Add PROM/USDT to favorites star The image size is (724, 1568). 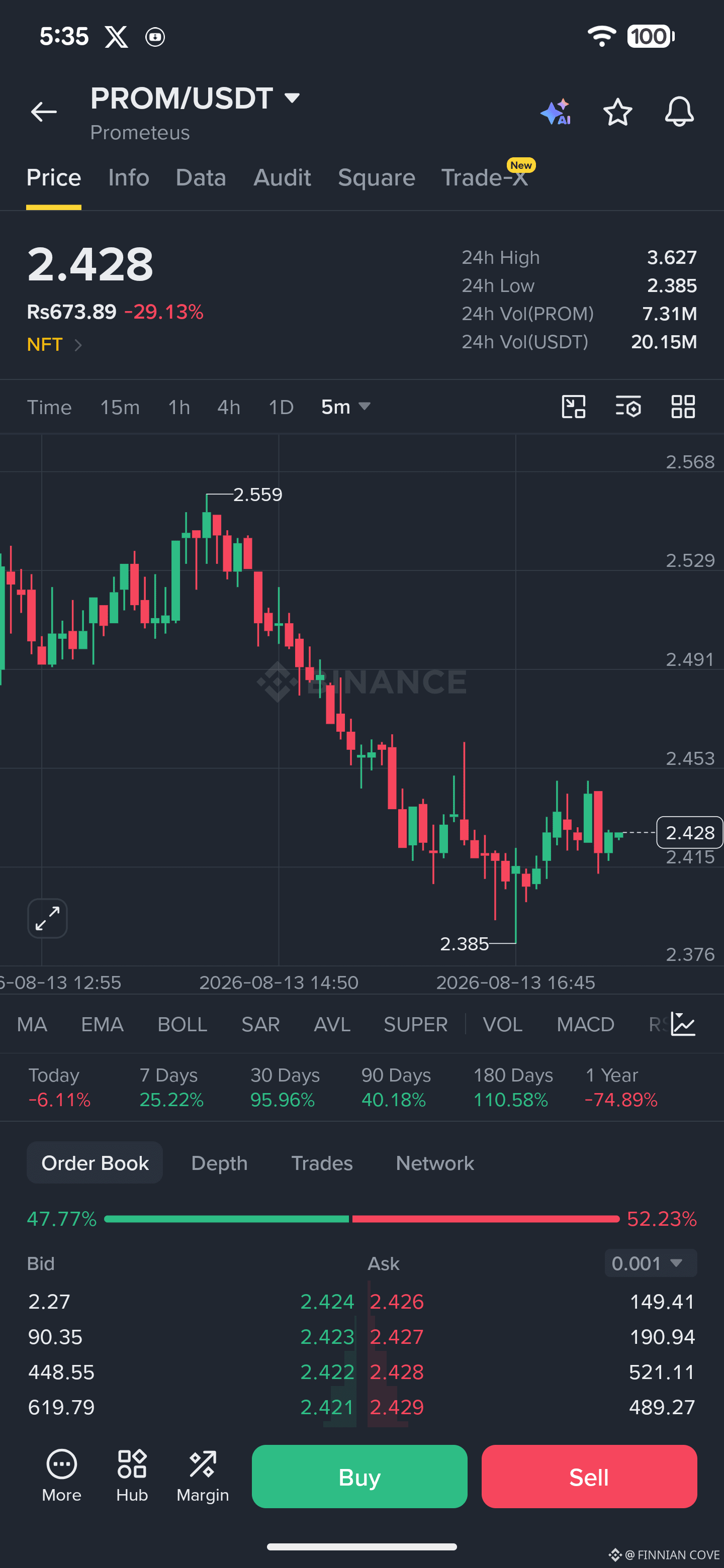pos(617,112)
